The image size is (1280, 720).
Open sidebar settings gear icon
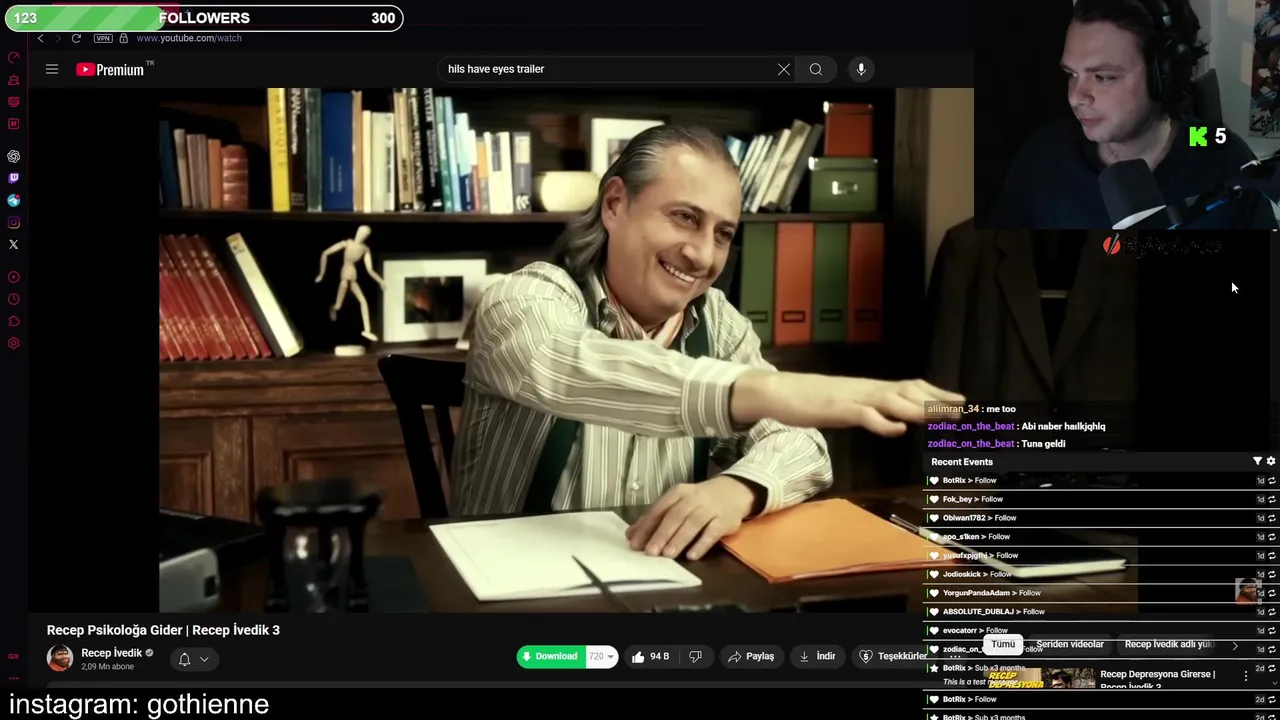pos(13,343)
